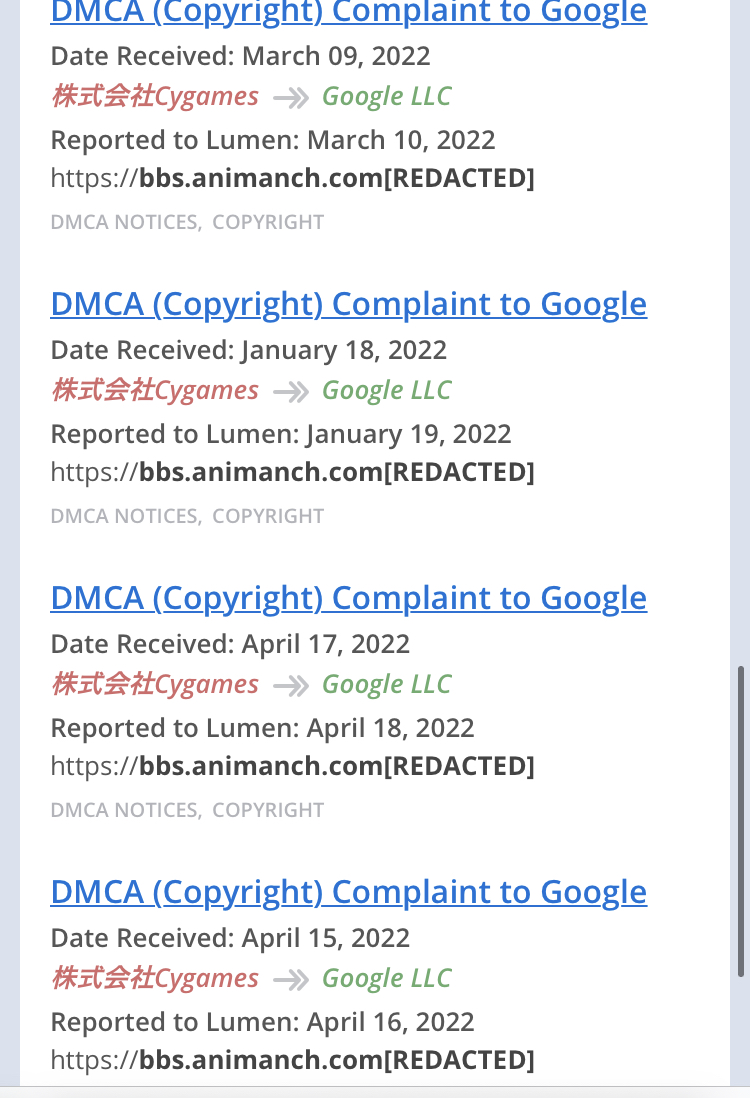This screenshot has width=750, height=1098.
Task: Click arrow icon in the April 17 notice
Action: tap(291, 686)
